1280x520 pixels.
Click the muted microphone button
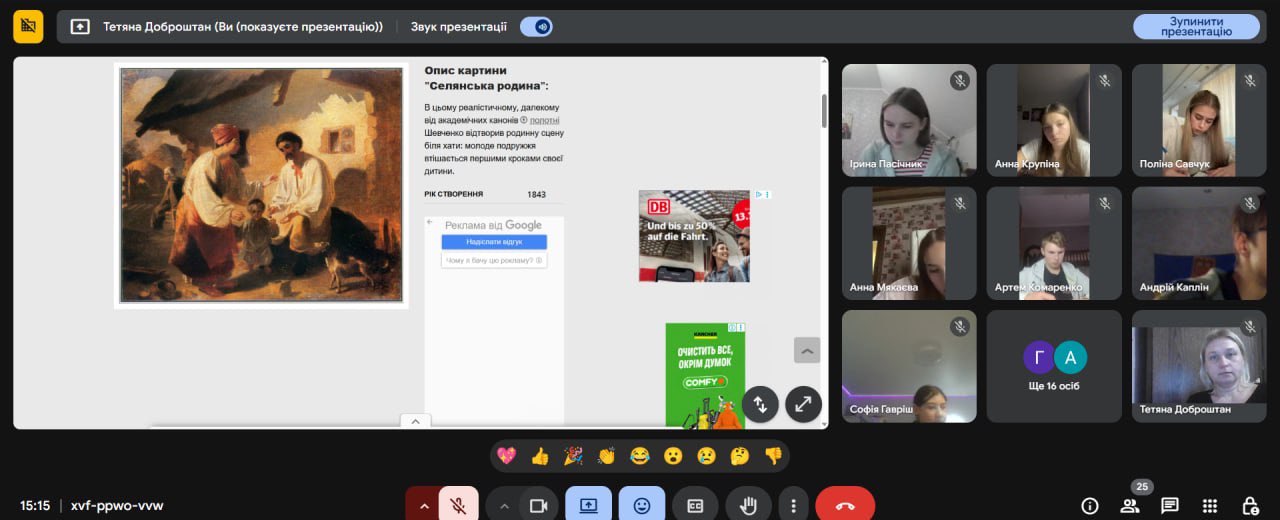(x=458, y=505)
